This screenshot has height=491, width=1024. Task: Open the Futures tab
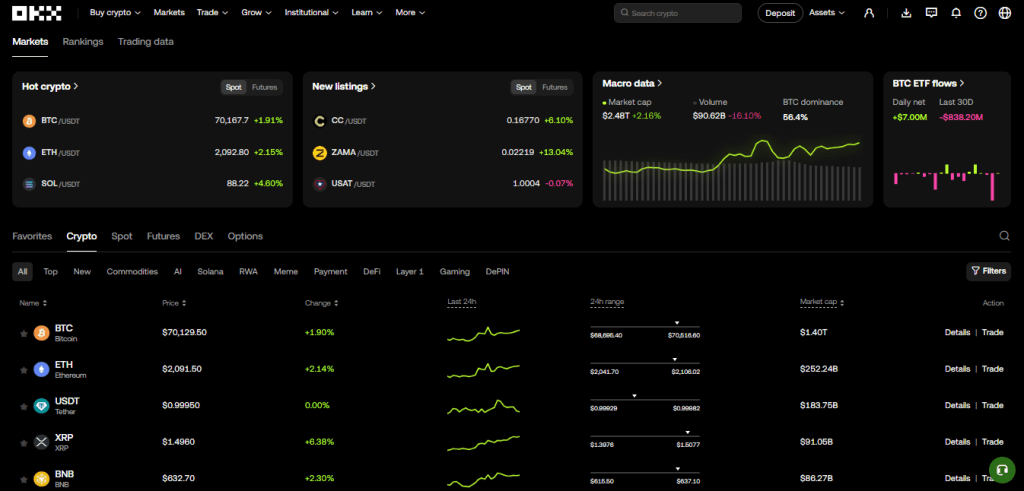pos(163,236)
